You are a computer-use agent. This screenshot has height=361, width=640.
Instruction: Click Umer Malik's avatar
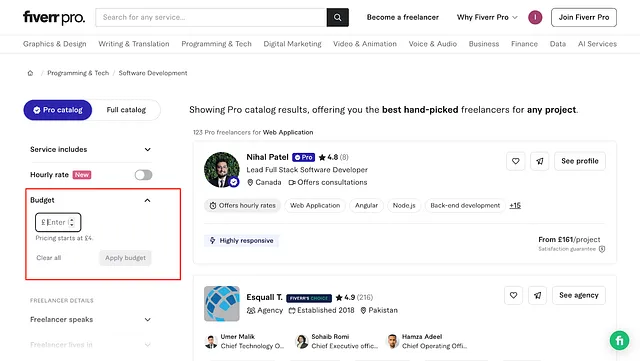coord(211,341)
